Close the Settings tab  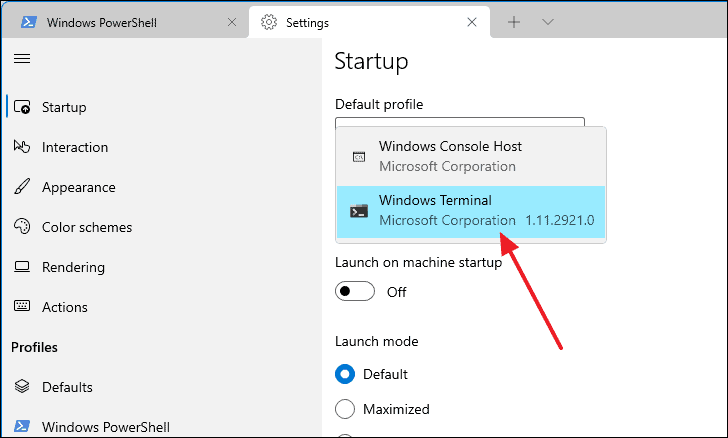click(x=471, y=22)
